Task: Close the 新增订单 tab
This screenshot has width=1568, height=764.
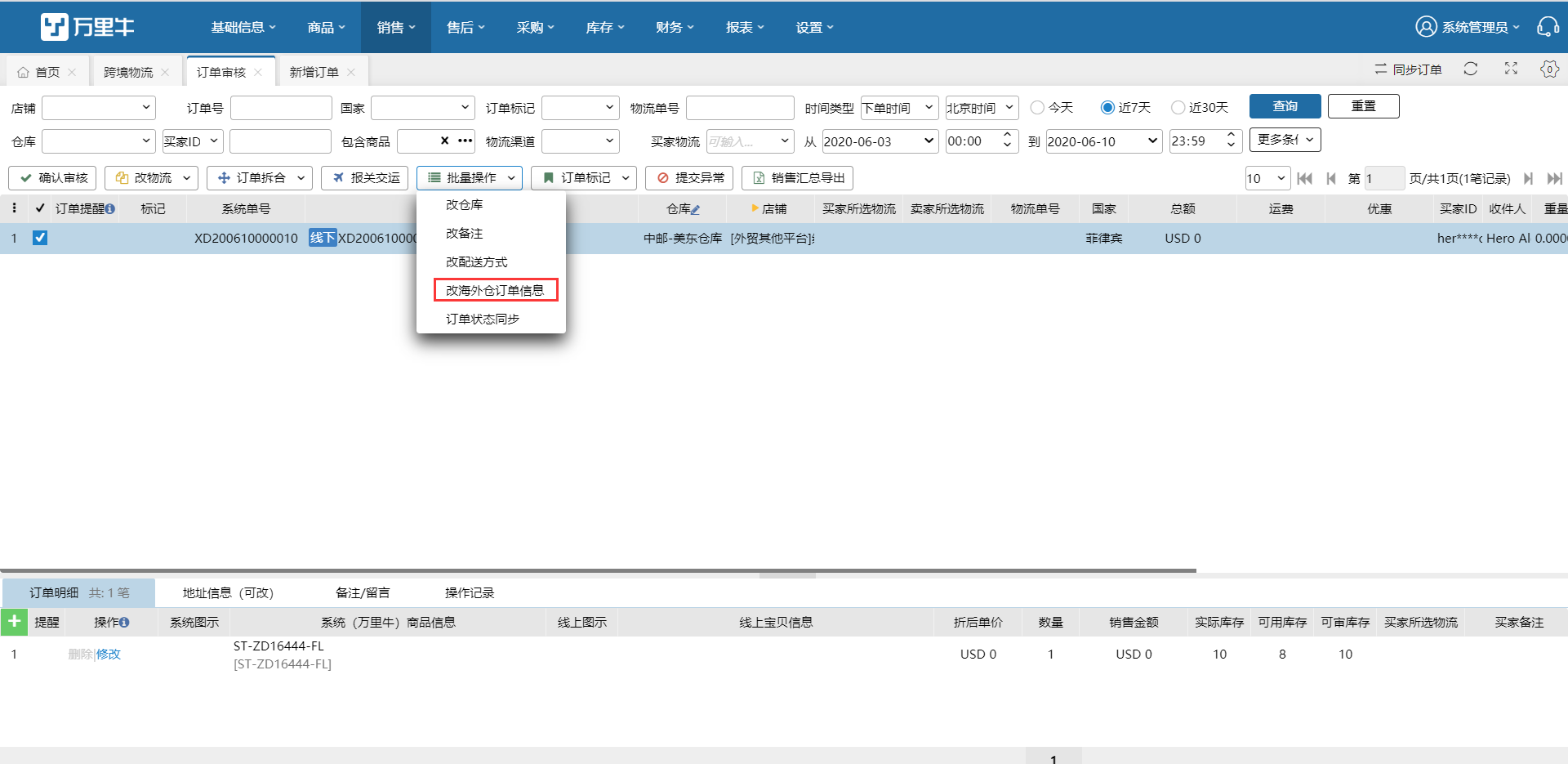Action: pyautogui.click(x=351, y=73)
